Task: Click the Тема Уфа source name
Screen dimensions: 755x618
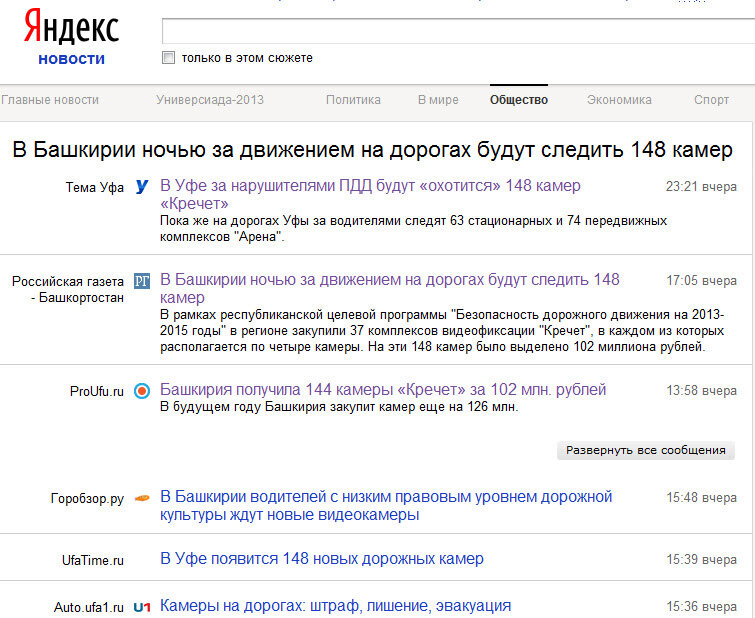Action: [x=94, y=187]
